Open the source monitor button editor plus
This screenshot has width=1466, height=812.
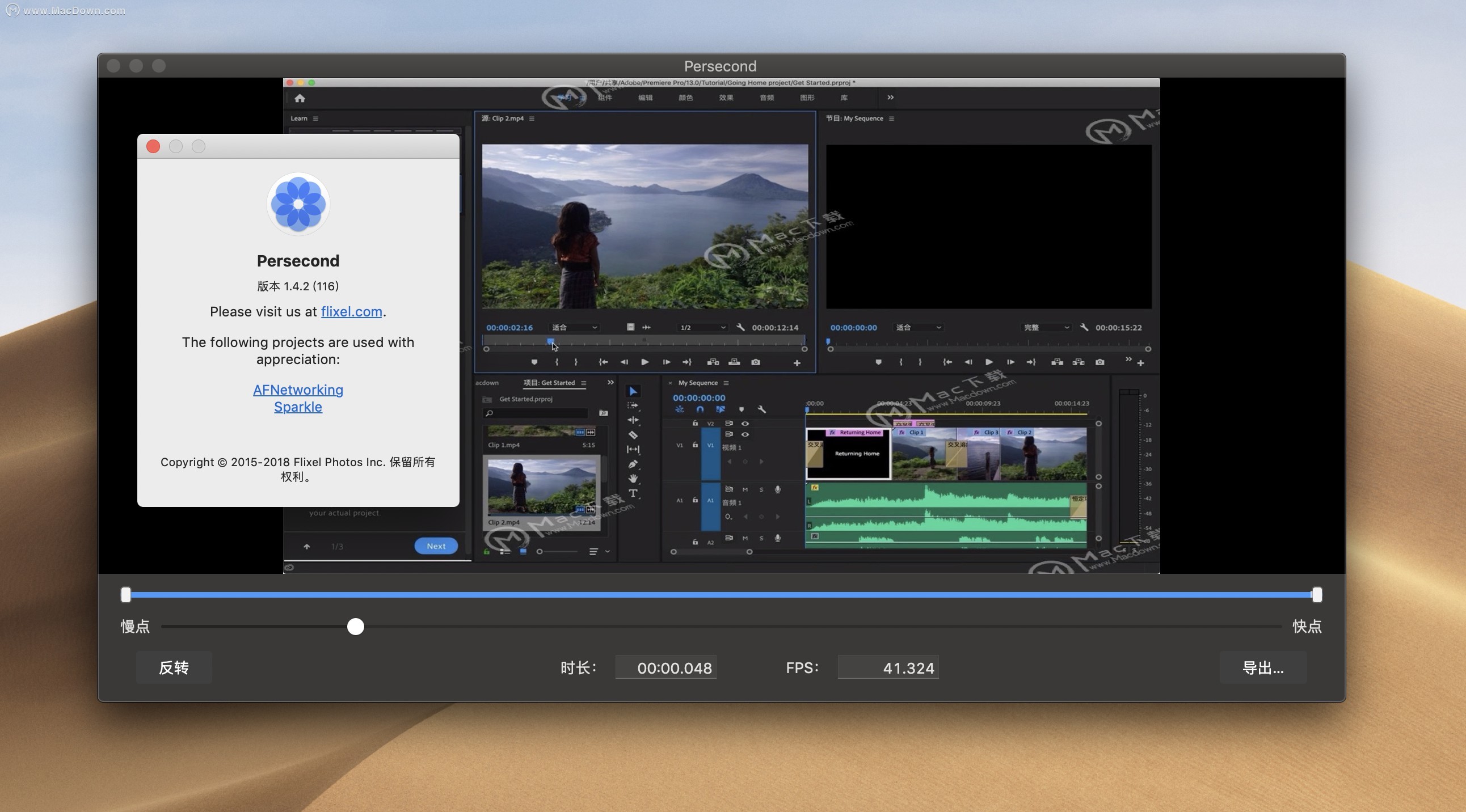tap(797, 363)
